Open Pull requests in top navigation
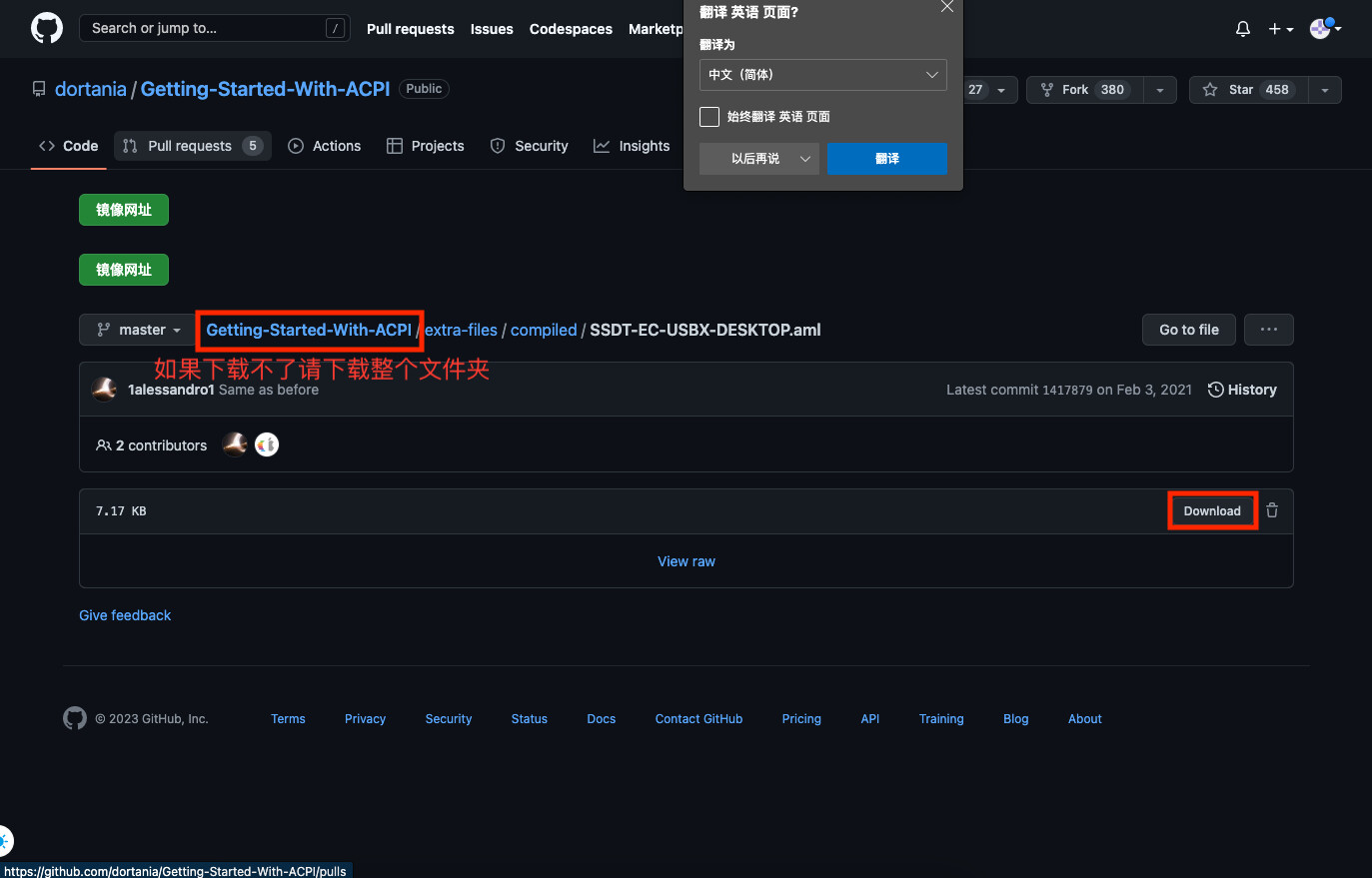The height and width of the screenshot is (878, 1372). 410,29
